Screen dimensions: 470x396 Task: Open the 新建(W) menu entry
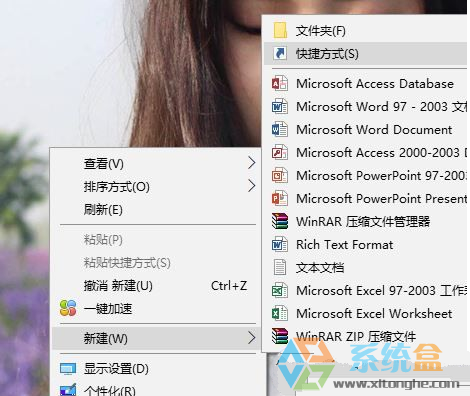point(157,338)
